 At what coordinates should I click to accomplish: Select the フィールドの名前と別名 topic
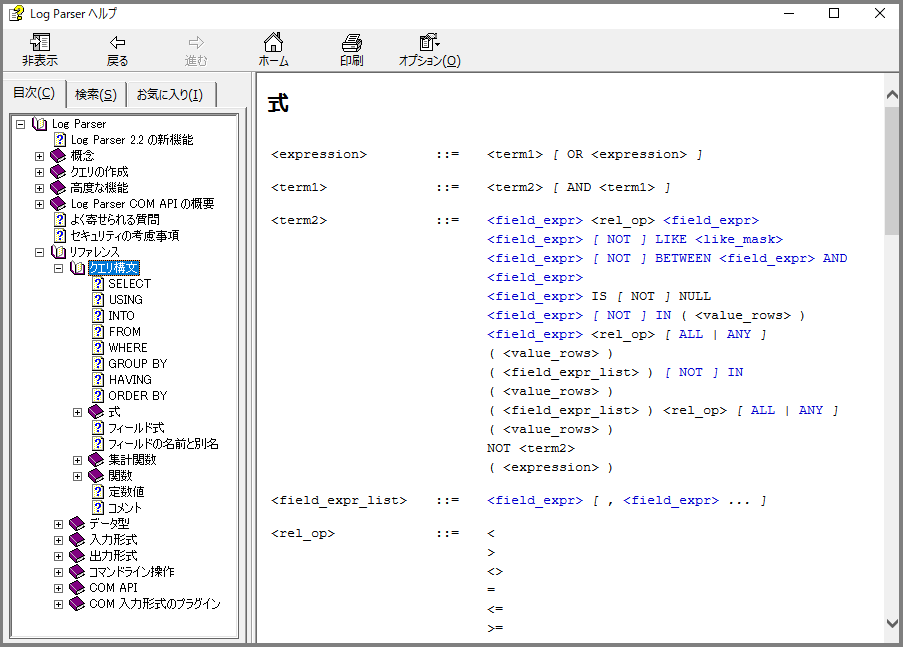point(164,444)
